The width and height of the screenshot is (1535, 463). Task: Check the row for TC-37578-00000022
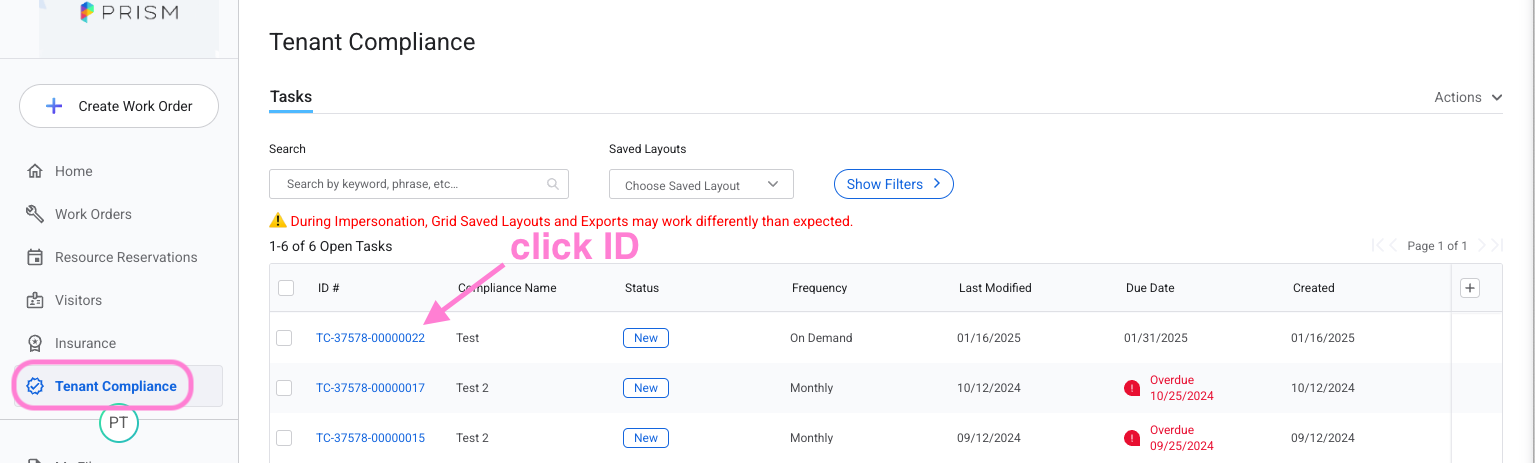[284, 338]
